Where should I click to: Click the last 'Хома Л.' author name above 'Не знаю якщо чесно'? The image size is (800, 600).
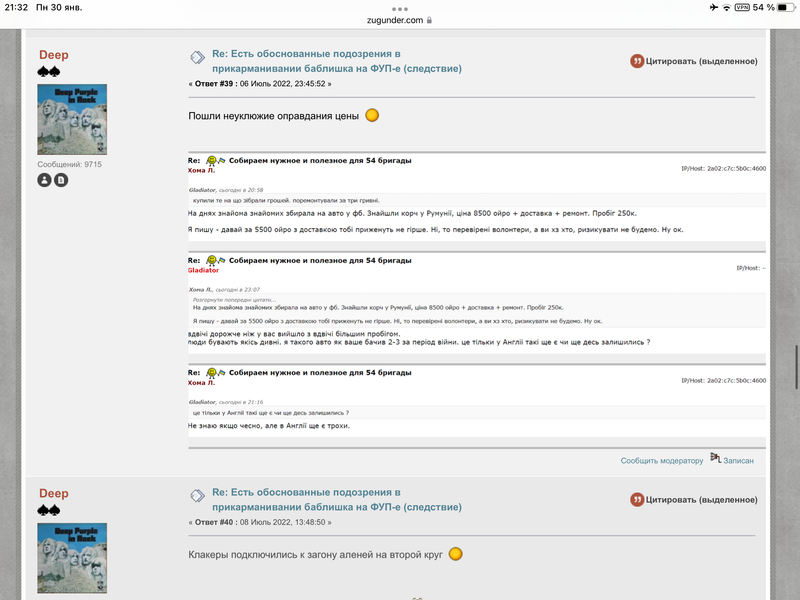pos(202,383)
